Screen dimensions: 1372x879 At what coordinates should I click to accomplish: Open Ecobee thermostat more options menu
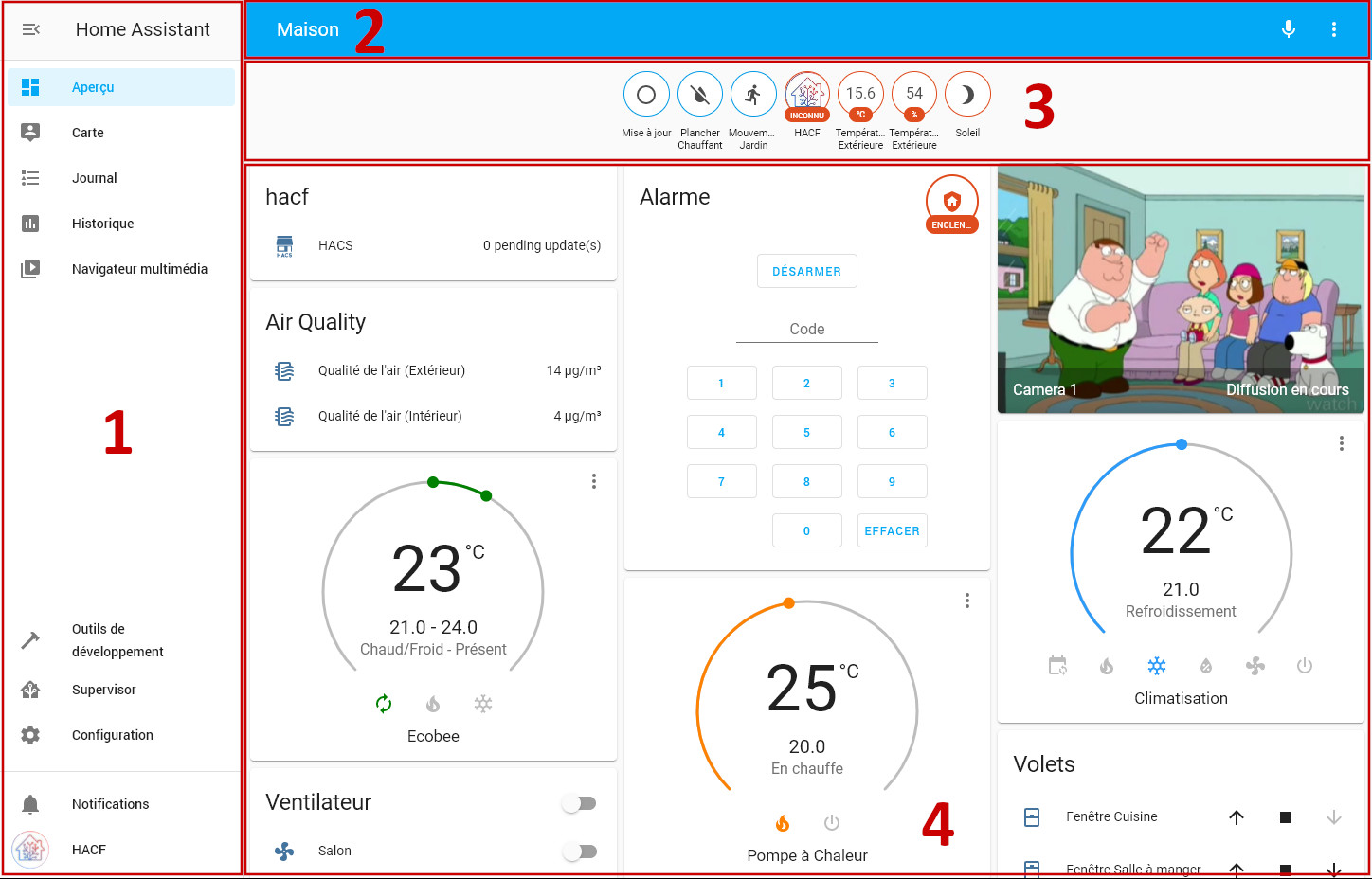click(x=594, y=481)
